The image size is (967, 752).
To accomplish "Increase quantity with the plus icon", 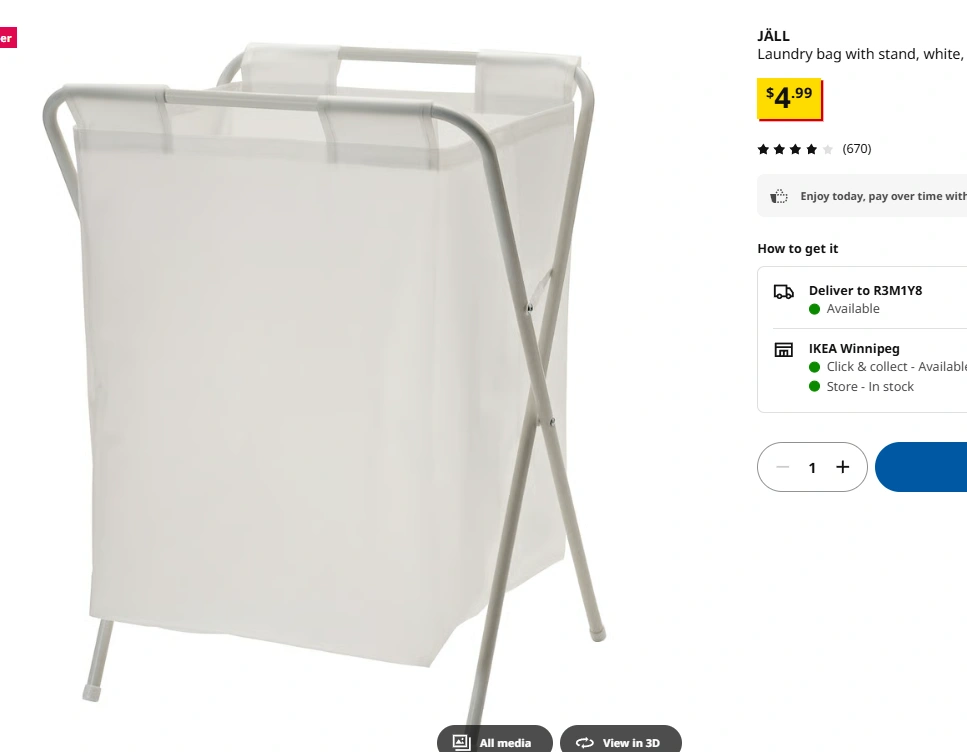I will pyautogui.click(x=842, y=467).
